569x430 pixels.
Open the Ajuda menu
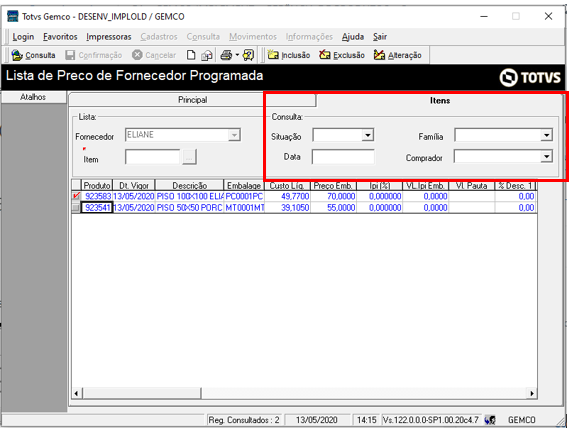(353, 37)
